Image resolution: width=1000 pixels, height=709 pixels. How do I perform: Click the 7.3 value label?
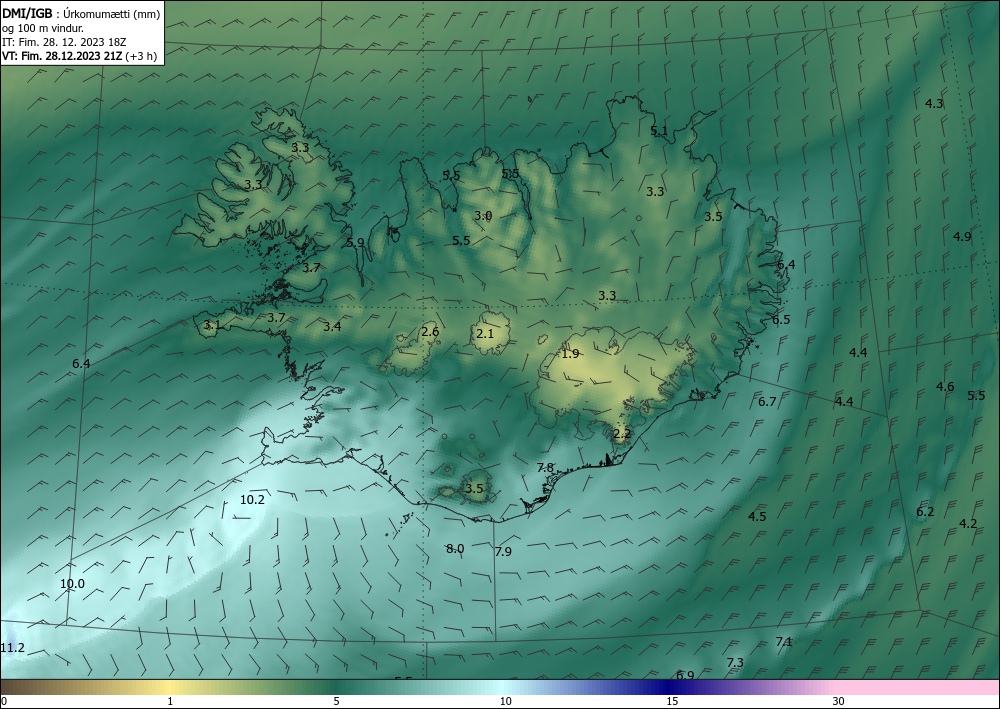[735, 662]
